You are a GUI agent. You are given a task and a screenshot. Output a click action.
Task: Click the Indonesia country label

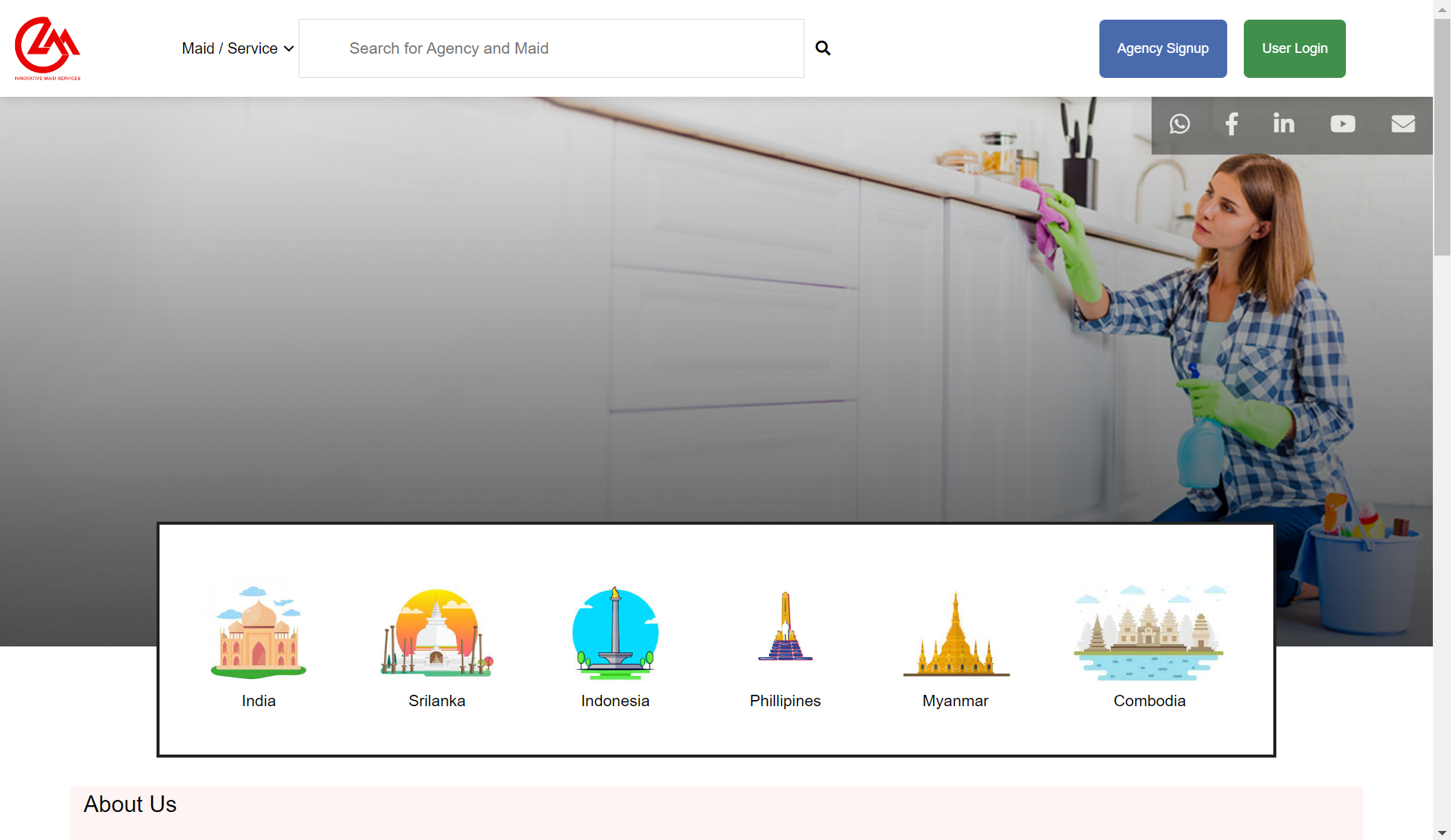point(615,701)
